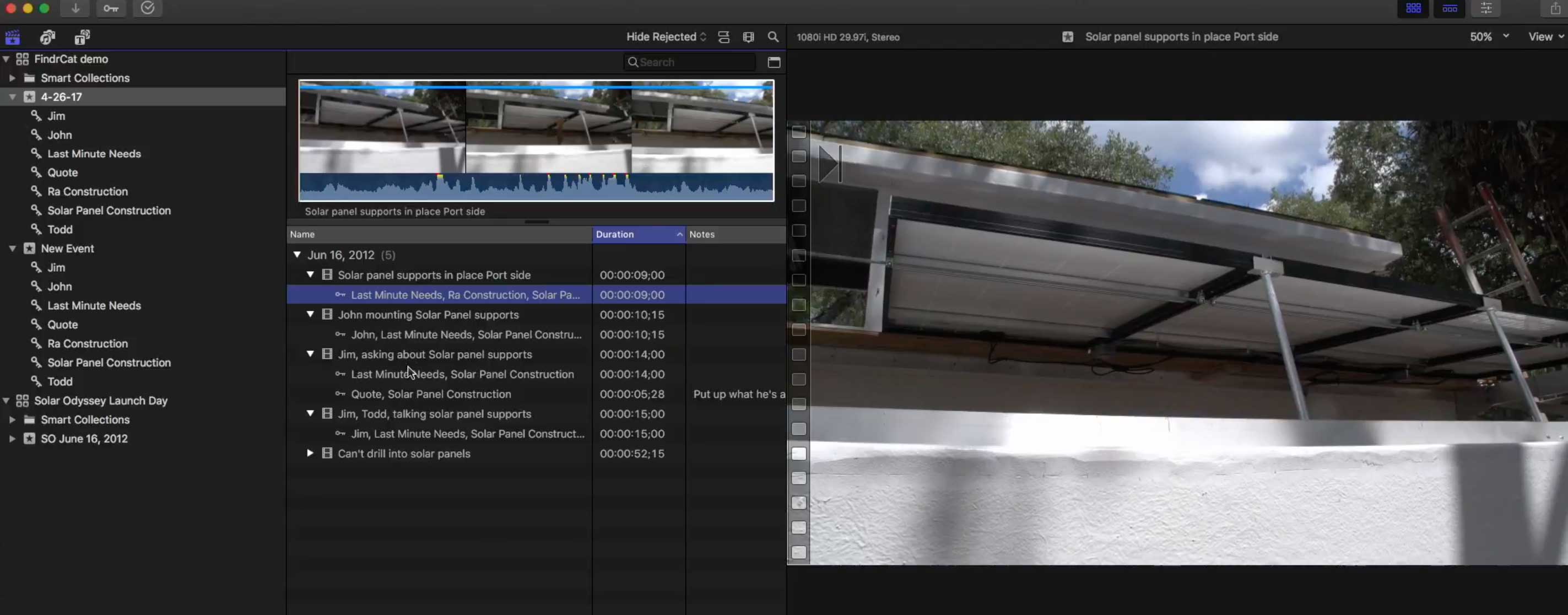Open the filter window icon beside Search
The width and height of the screenshot is (1568, 615).
point(774,62)
